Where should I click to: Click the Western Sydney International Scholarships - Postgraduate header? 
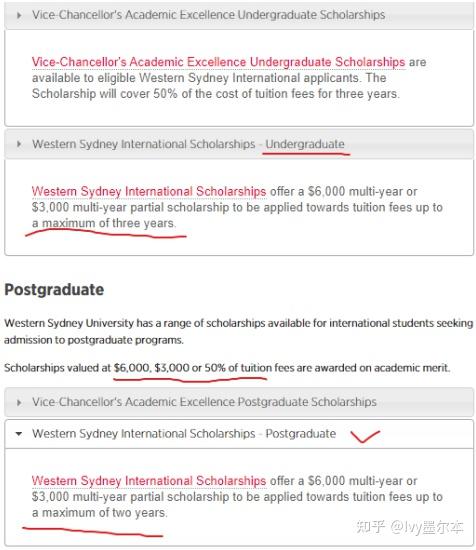click(239, 434)
